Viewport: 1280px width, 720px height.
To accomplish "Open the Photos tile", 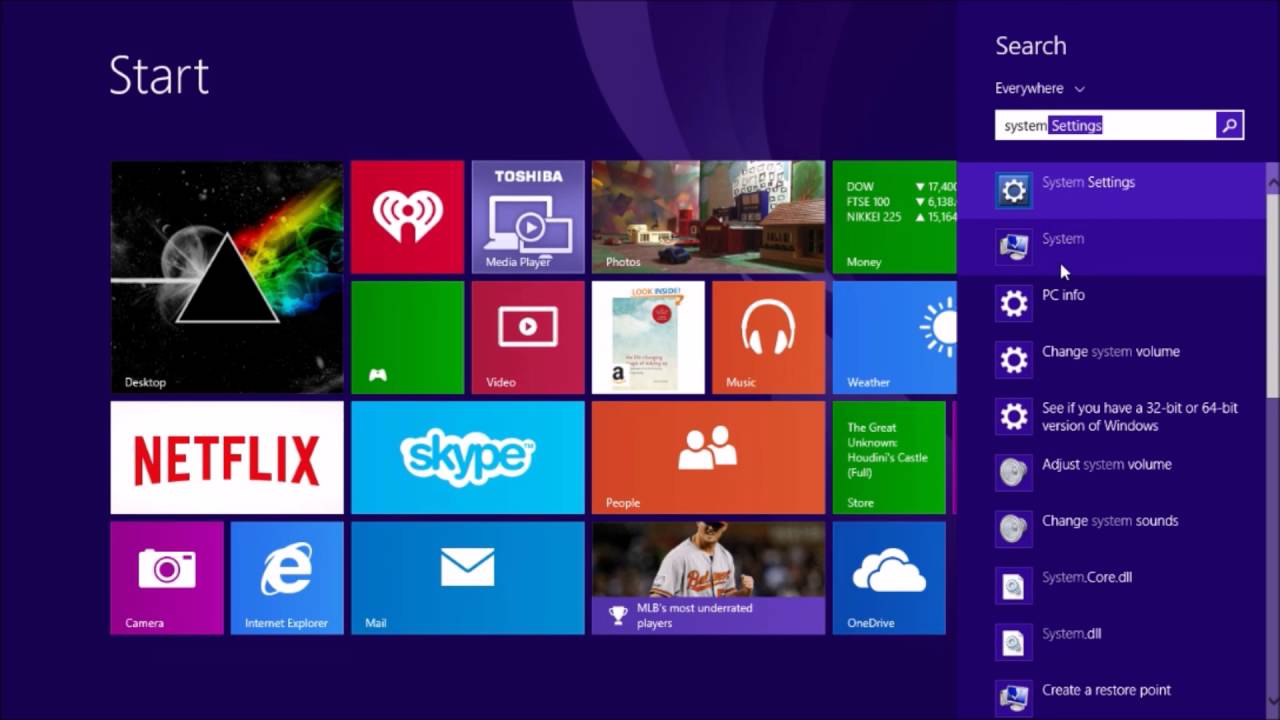I will (x=708, y=217).
